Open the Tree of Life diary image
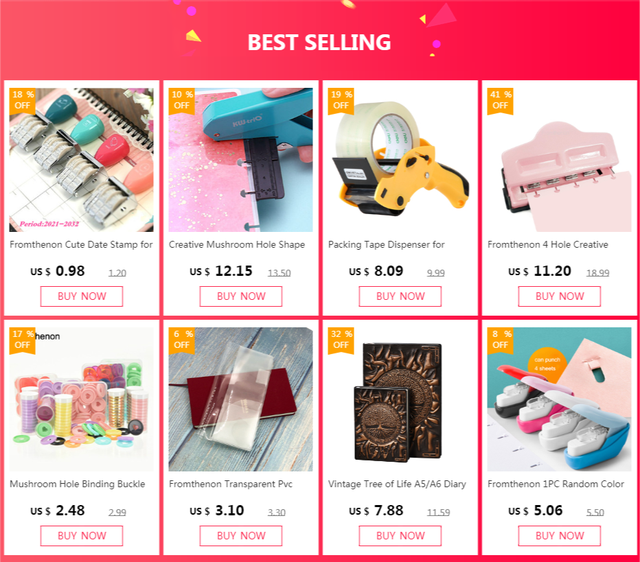Viewport: 640px width, 562px height. [400, 400]
